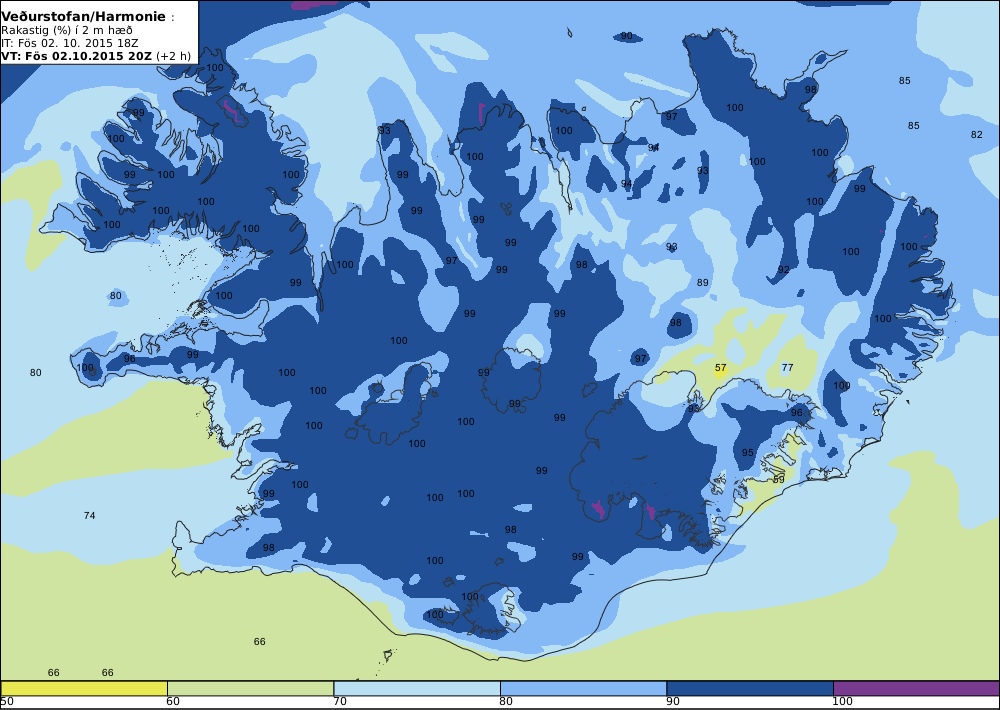
Task: Click the 'Rakastig (%) í 2 m hæð' label
Action: (67, 30)
